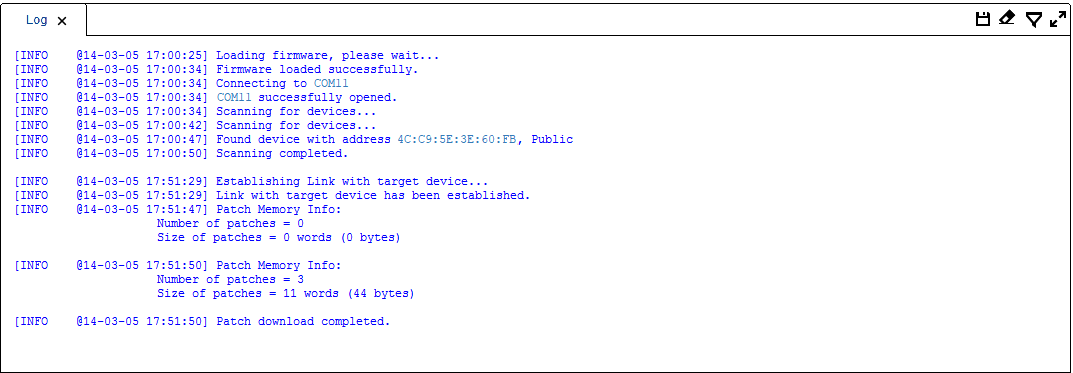
Task: Click the 'Number of patches = 3' line
Action: 230,279
